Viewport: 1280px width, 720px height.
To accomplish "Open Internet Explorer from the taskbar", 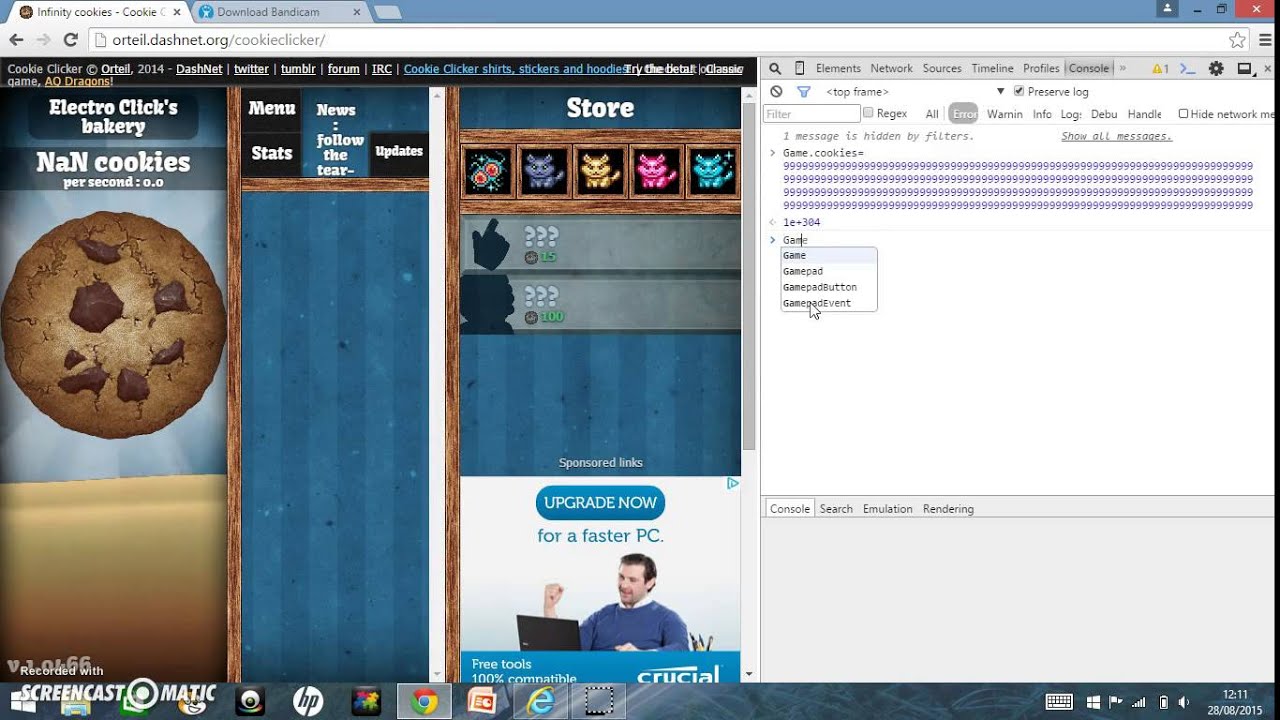I will [x=541, y=702].
